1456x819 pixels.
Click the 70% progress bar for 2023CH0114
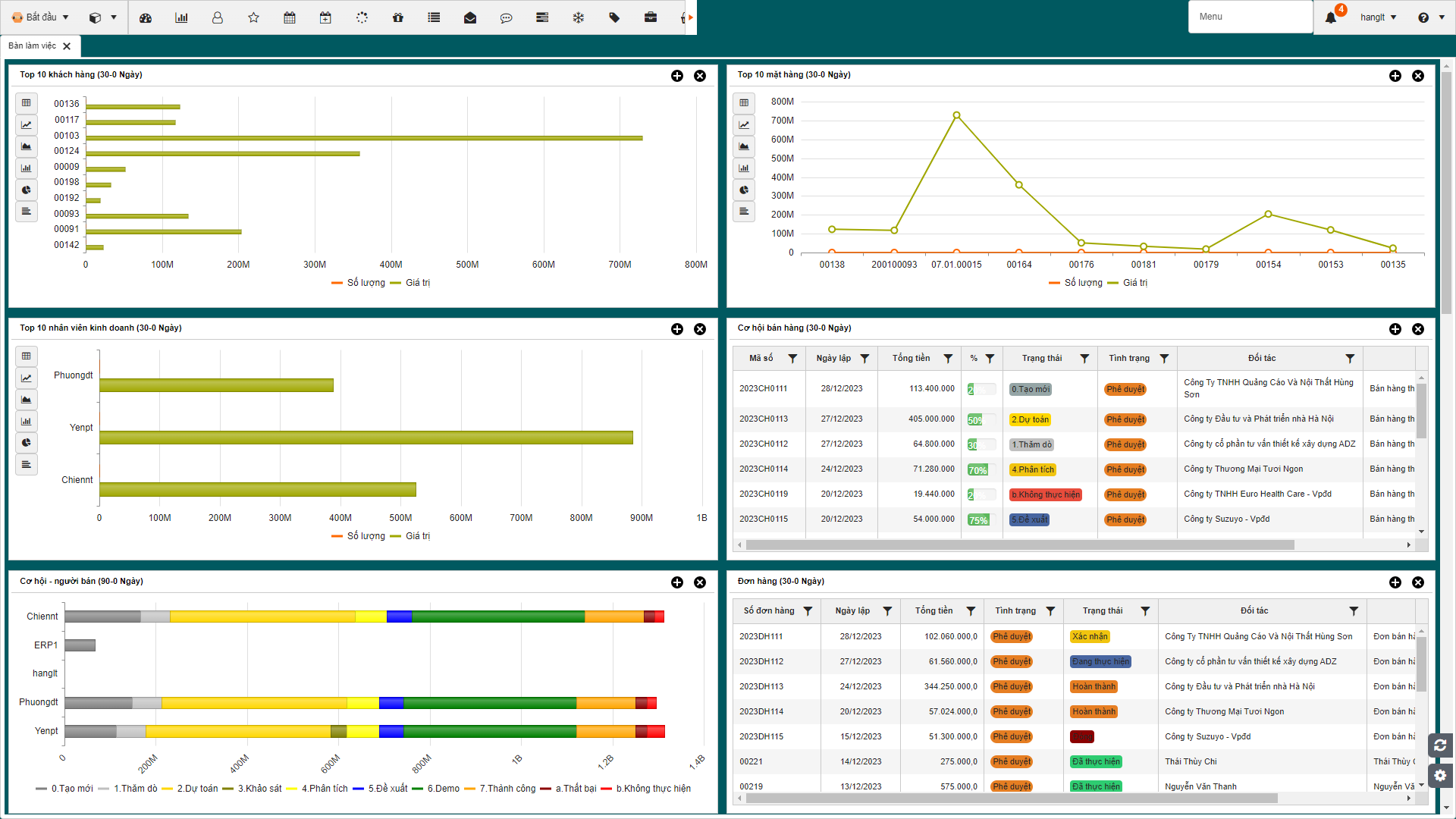pyautogui.click(x=981, y=470)
